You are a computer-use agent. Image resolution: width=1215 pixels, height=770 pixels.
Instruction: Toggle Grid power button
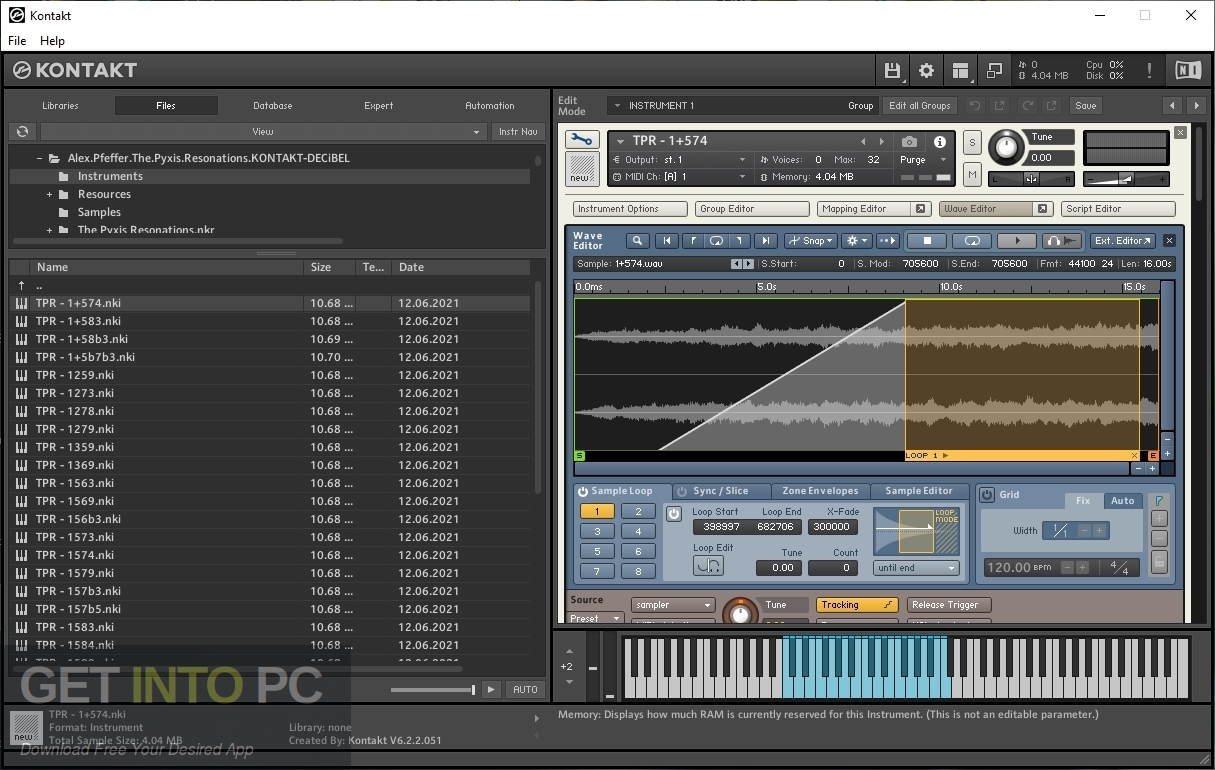tap(987, 495)
